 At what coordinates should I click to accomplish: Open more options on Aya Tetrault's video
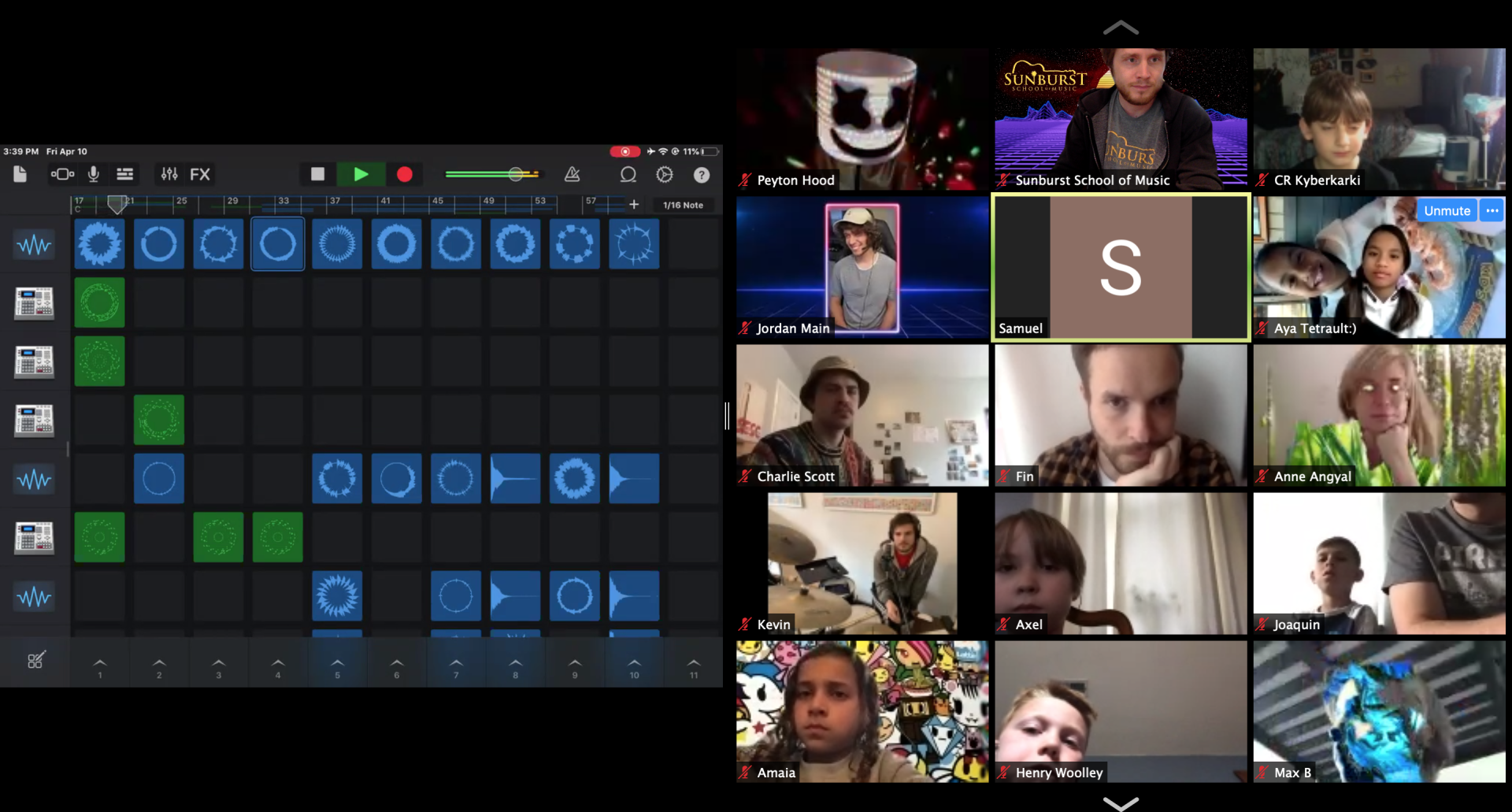pyautogui.click(x=1492, y=211)
